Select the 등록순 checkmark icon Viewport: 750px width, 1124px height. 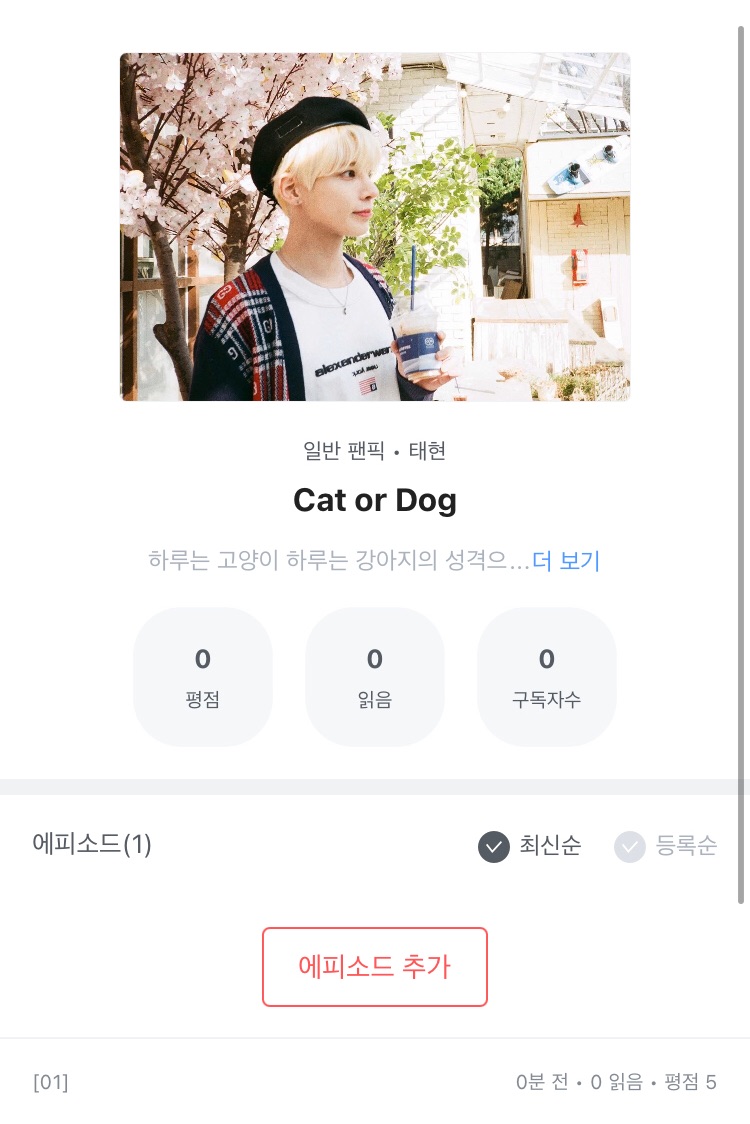630,847
